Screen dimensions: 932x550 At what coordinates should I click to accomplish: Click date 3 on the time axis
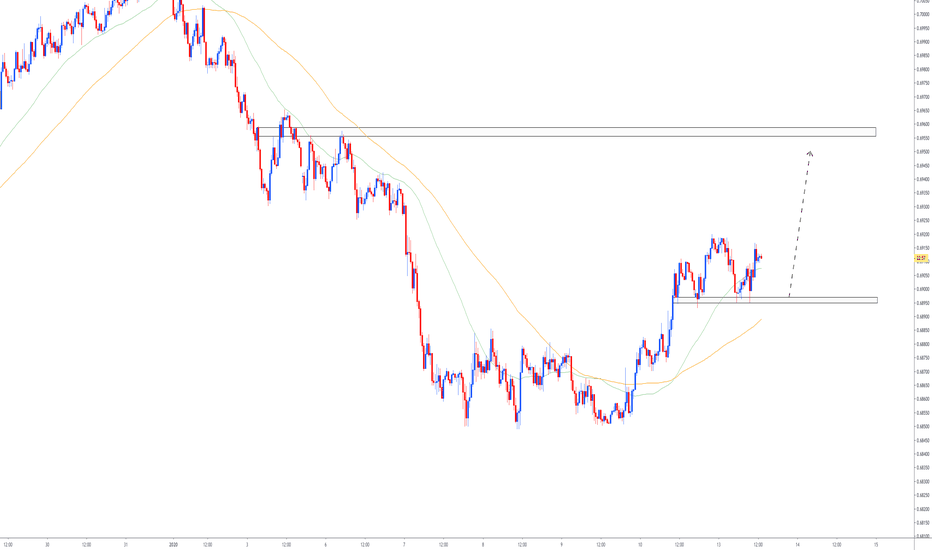click(246, 545)
